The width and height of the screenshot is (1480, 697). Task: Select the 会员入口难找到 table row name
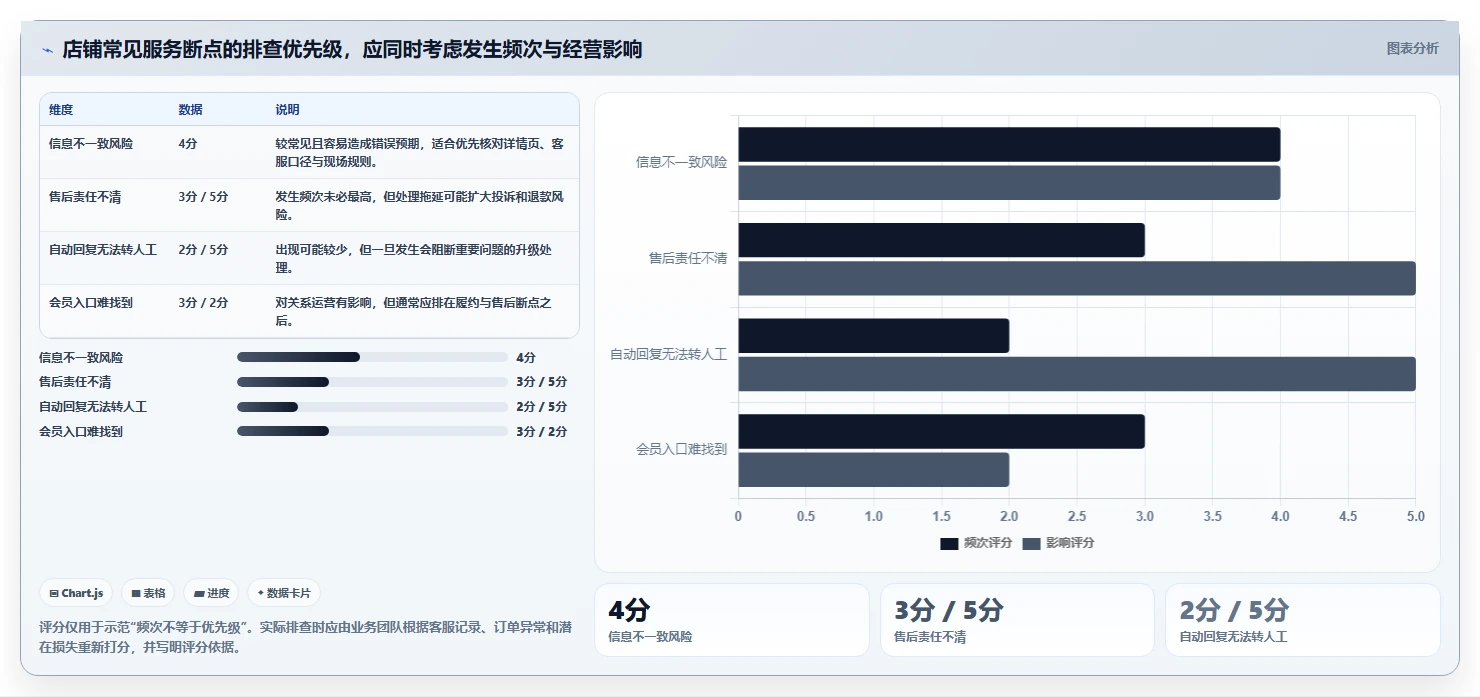coord(91,303)
